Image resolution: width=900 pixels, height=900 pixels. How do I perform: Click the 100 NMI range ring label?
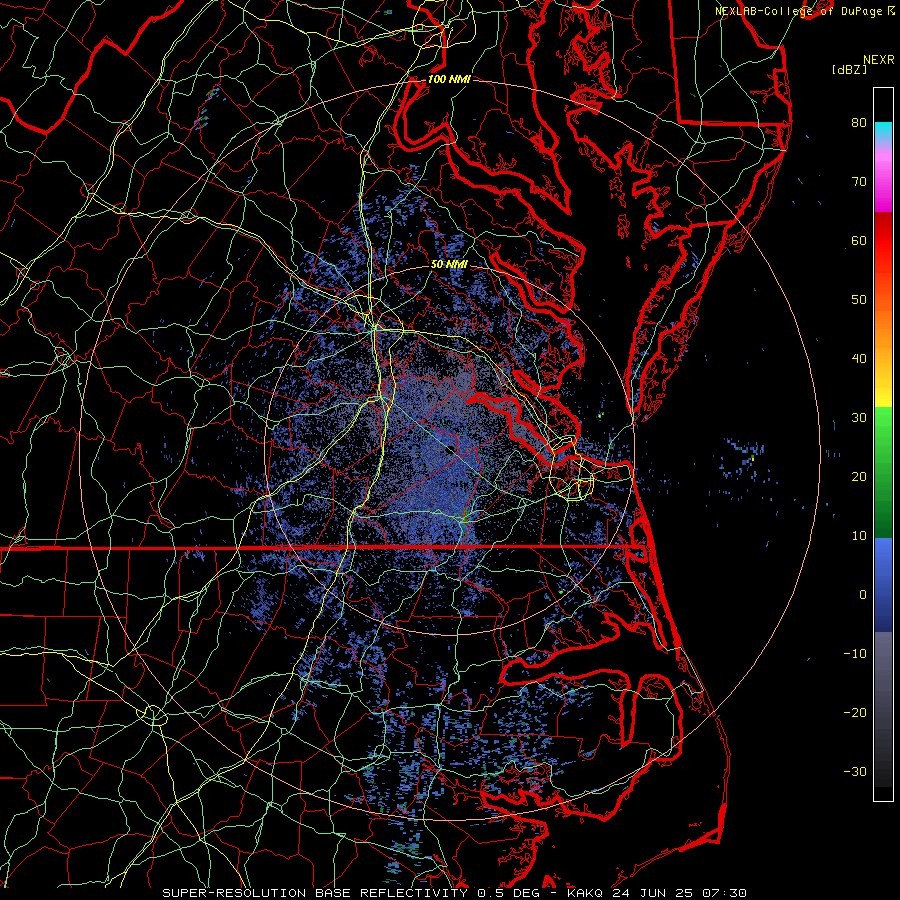pyautogui.click(x=449, y=79)
